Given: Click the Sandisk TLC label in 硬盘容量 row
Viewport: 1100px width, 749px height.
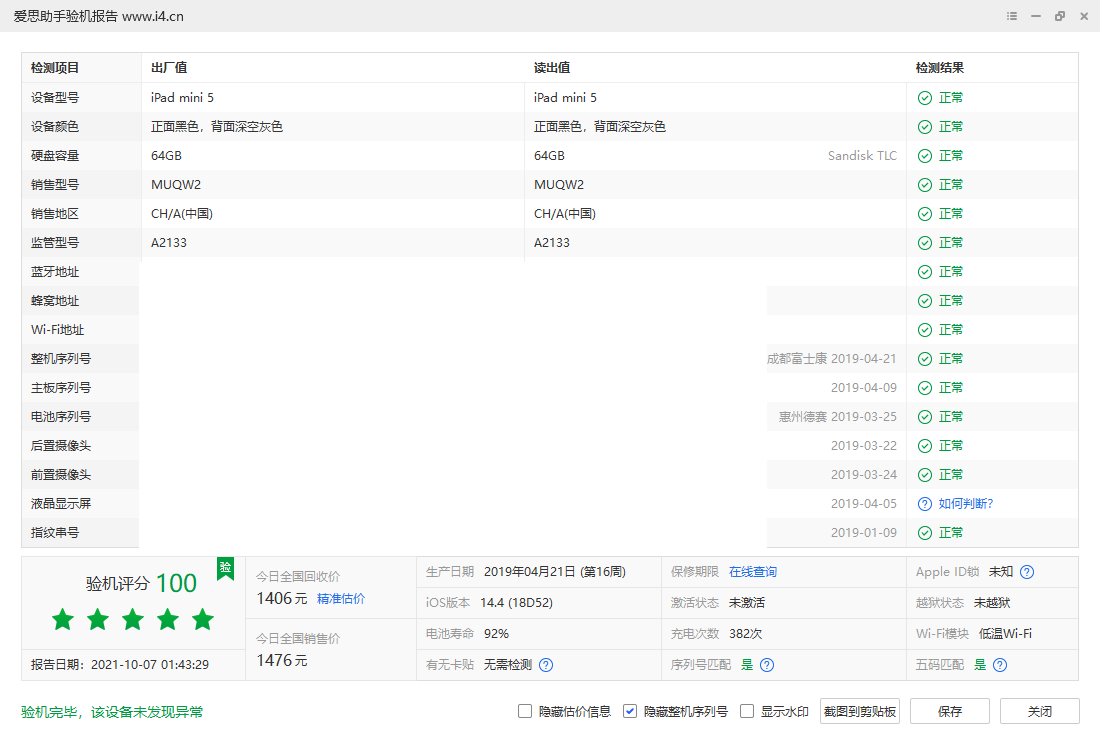Looking at the screenshot, I should pos(862,155).
